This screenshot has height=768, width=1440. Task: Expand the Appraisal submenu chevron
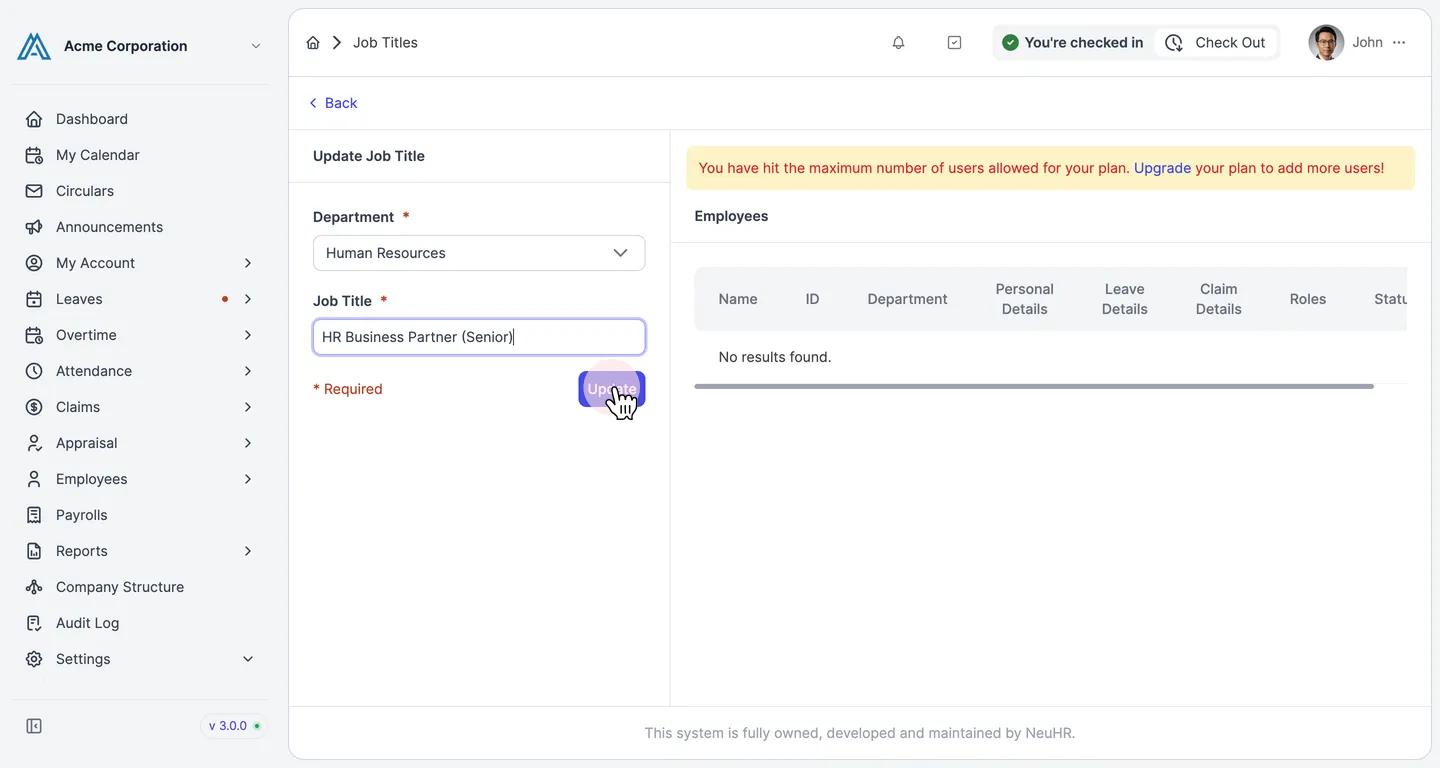[248, 443]
